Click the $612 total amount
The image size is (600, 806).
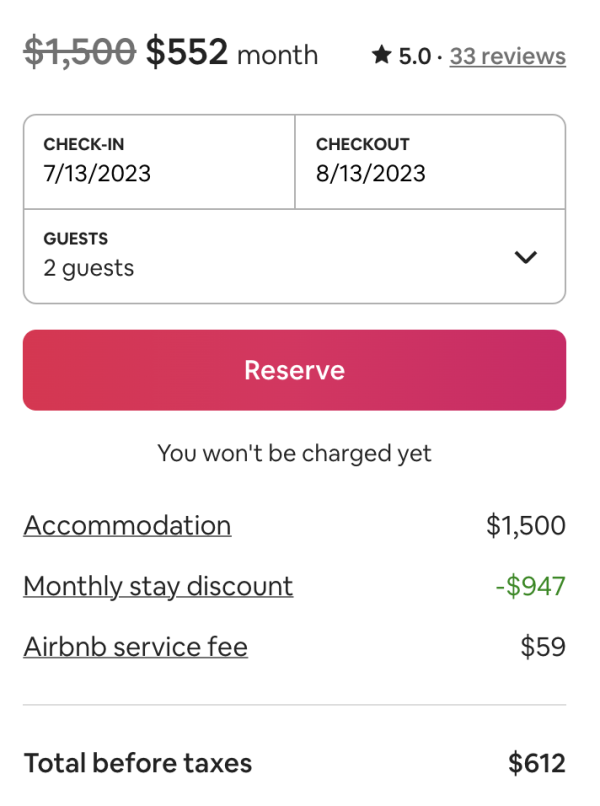click(x=537, y=764)
